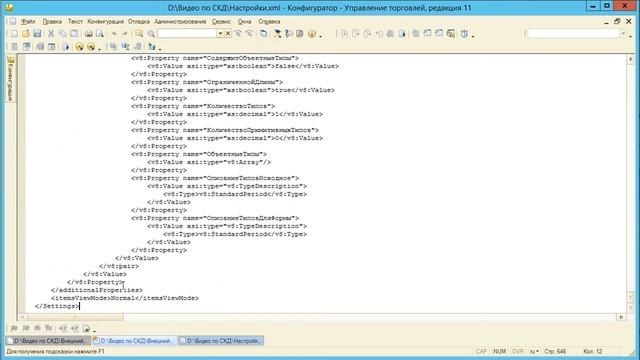The height and width of the screenshot is (360, 640).
Task: Click the </additionalProperties> line
Action: [97, 290]
